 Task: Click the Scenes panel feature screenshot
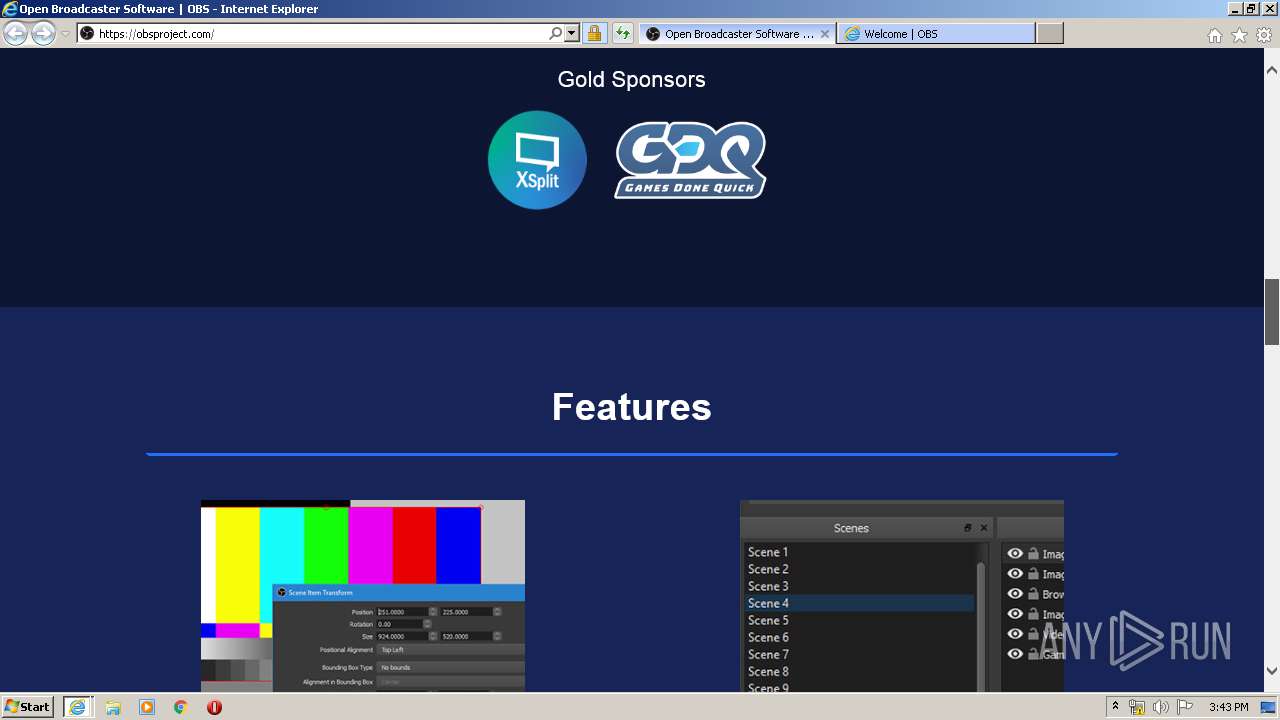[x=902, y=596]
